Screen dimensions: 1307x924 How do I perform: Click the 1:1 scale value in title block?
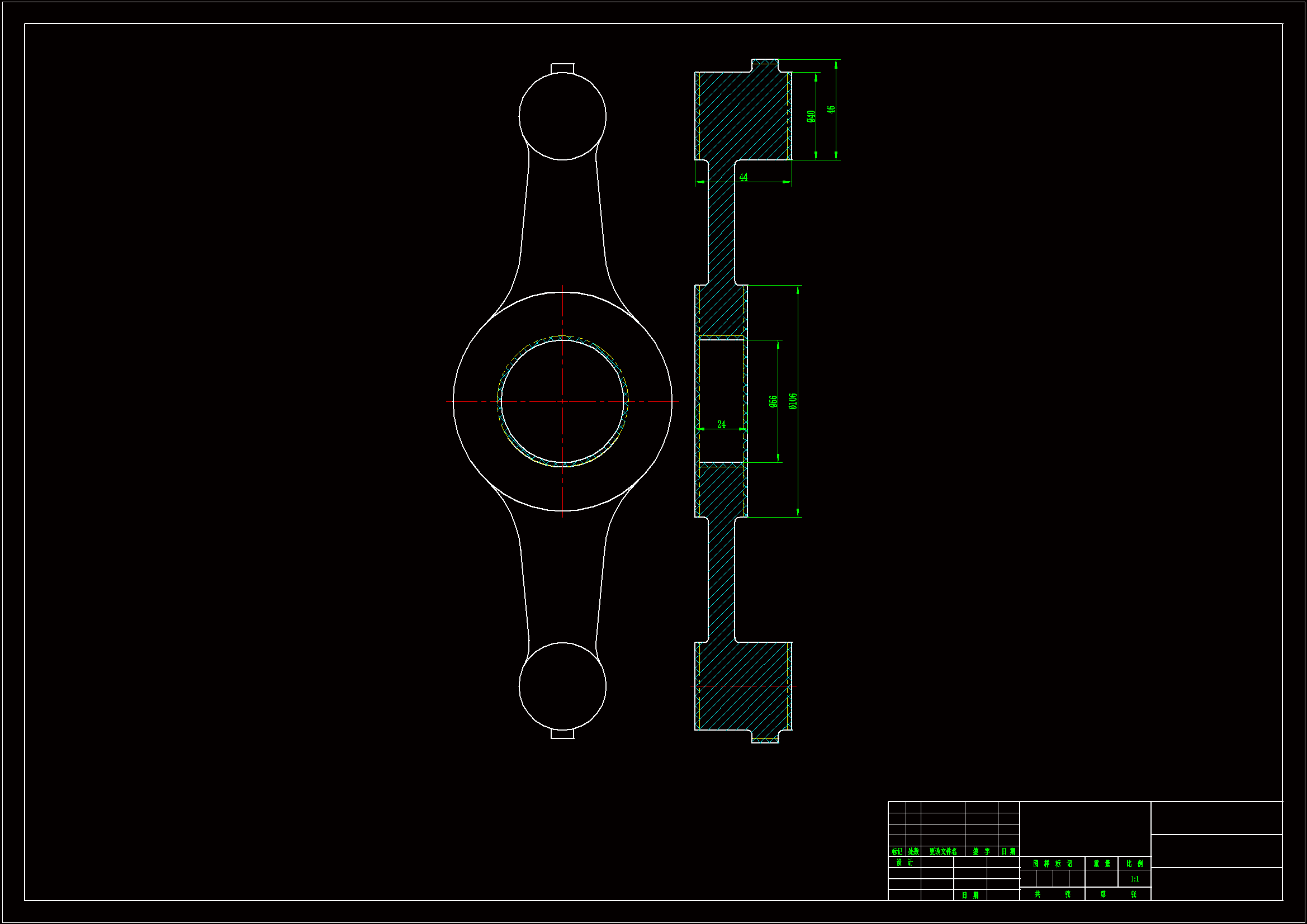point(1134,879)
